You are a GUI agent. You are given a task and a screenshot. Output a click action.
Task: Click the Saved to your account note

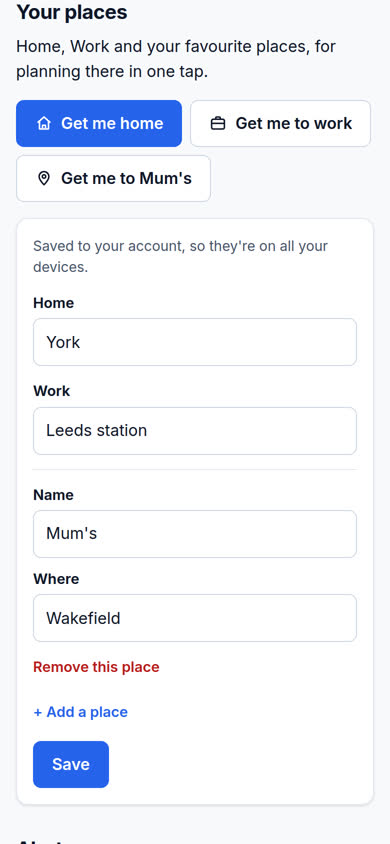point(180,257)
